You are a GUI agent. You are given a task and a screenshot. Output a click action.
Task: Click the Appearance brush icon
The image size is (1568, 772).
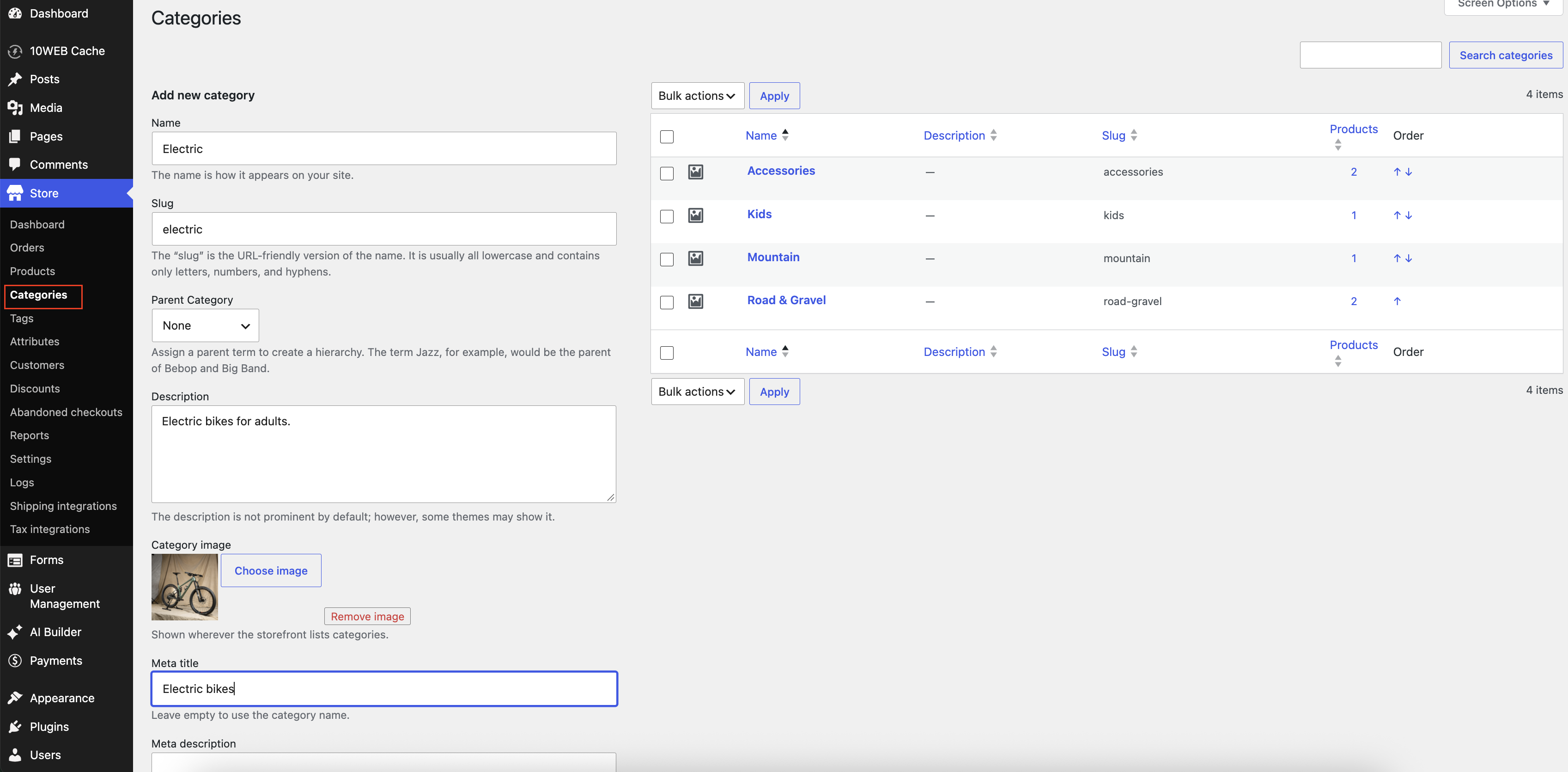coord(15,698)
